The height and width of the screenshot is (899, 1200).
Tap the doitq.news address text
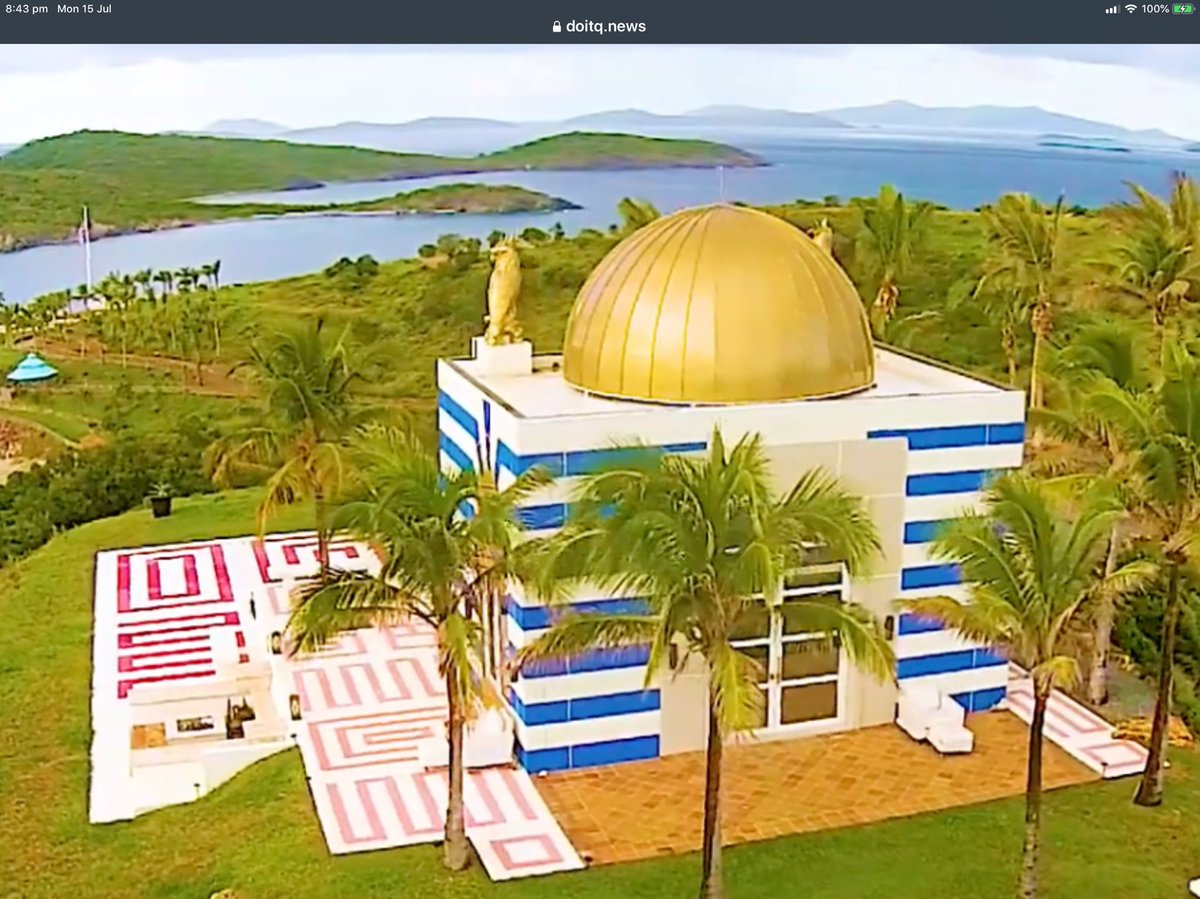pos(606,27)
